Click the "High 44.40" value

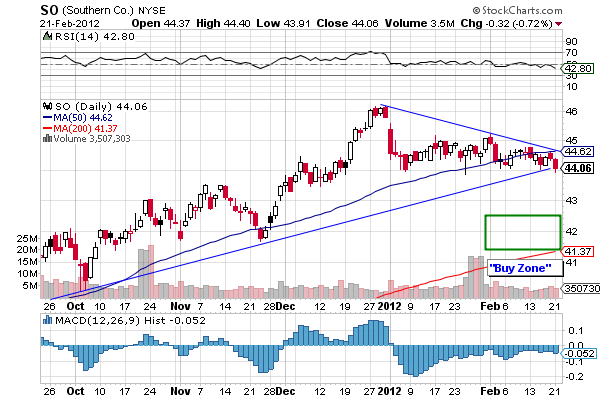click(223, 23)
